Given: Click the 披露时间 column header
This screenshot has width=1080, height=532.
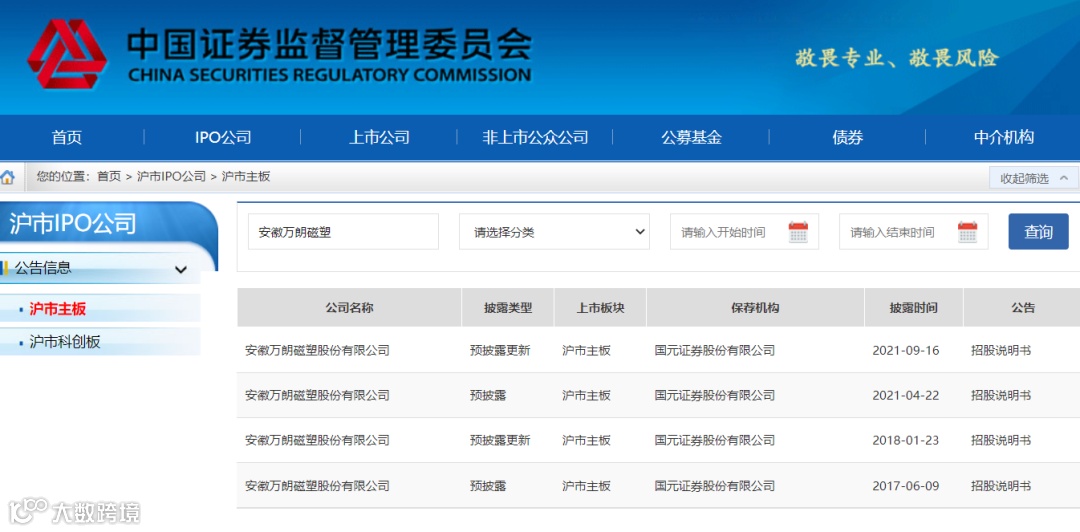Looking at the screenshot, I should pos(913,308).
